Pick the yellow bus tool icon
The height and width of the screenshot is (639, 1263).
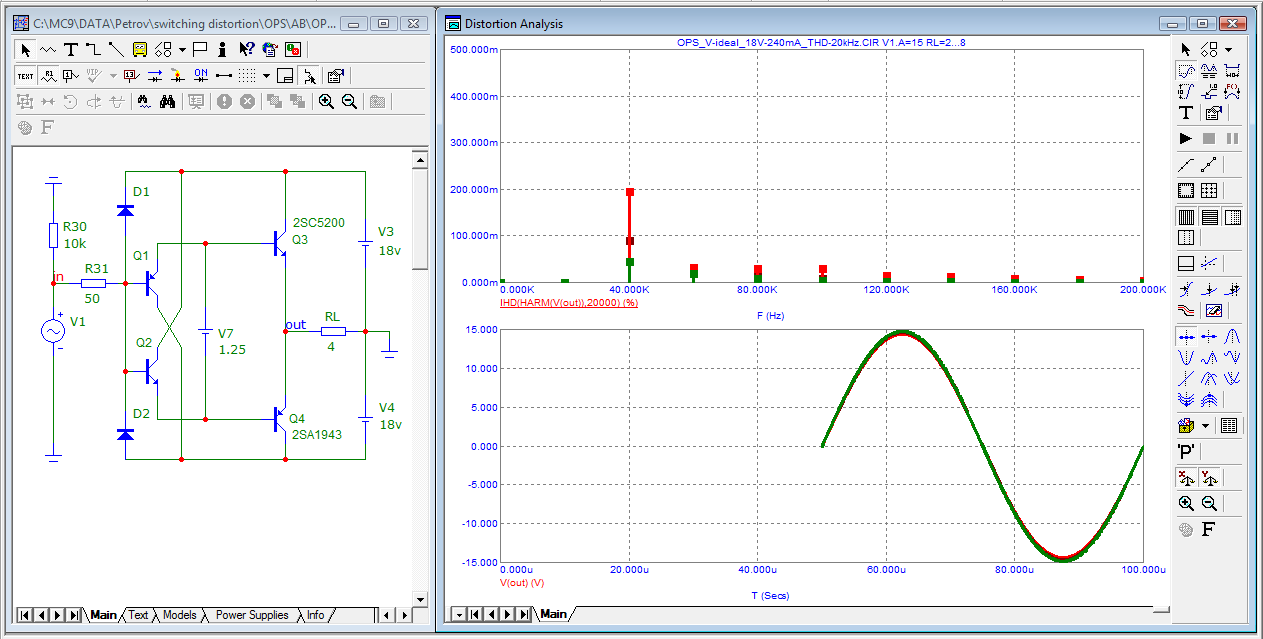click(139, 49)
